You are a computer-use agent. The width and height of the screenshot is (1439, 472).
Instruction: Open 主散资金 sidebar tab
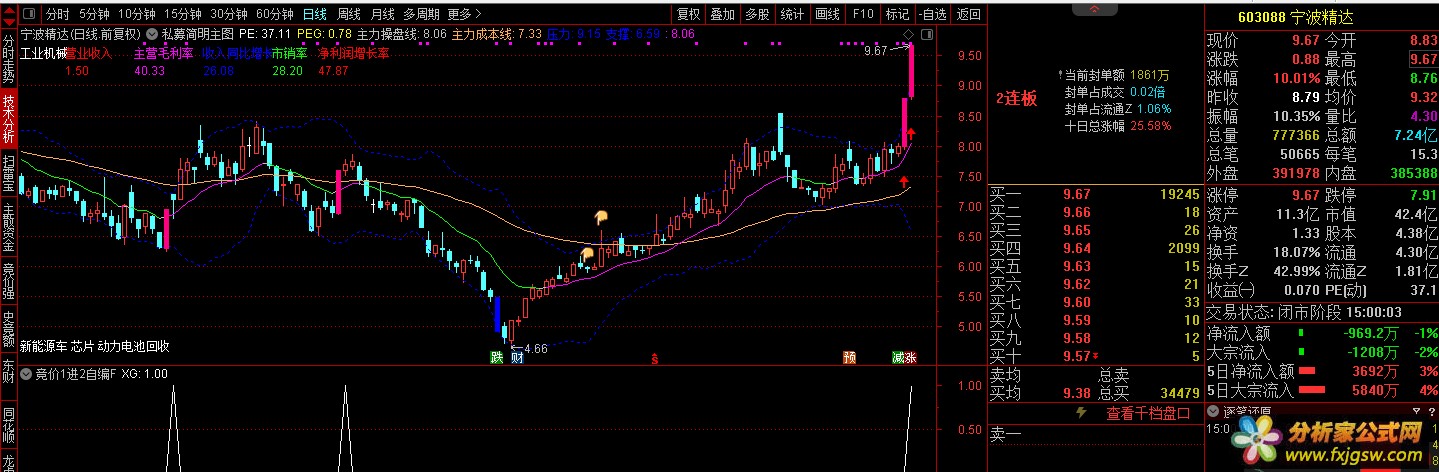8,228
